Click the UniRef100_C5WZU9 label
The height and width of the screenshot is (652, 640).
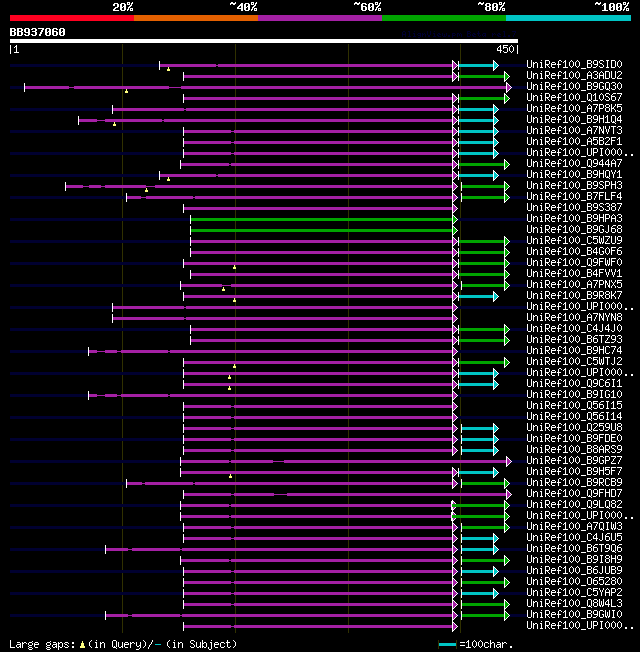click(574, 240)
